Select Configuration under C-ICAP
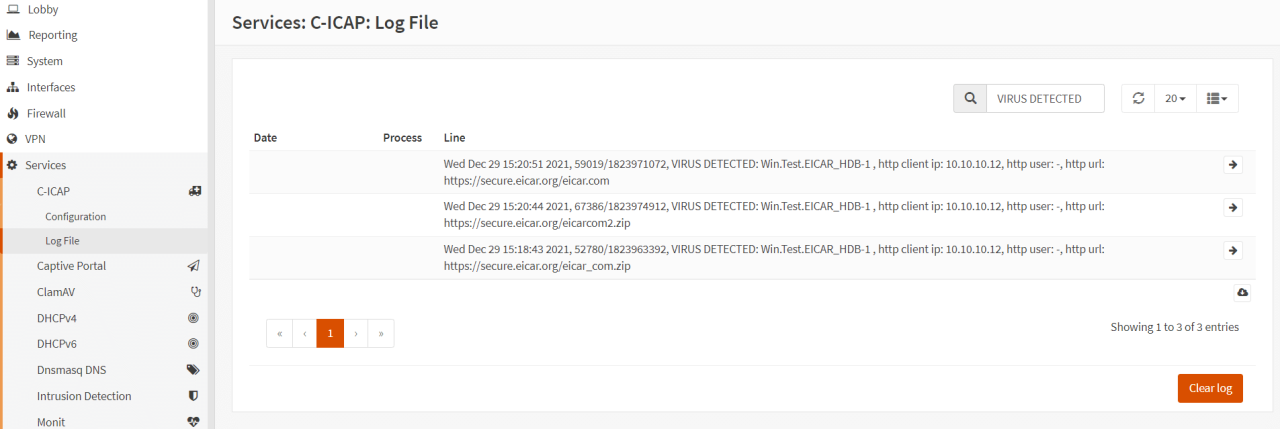Image resolution: width=1280 pixels, height=429 pixels. point(75,216)
